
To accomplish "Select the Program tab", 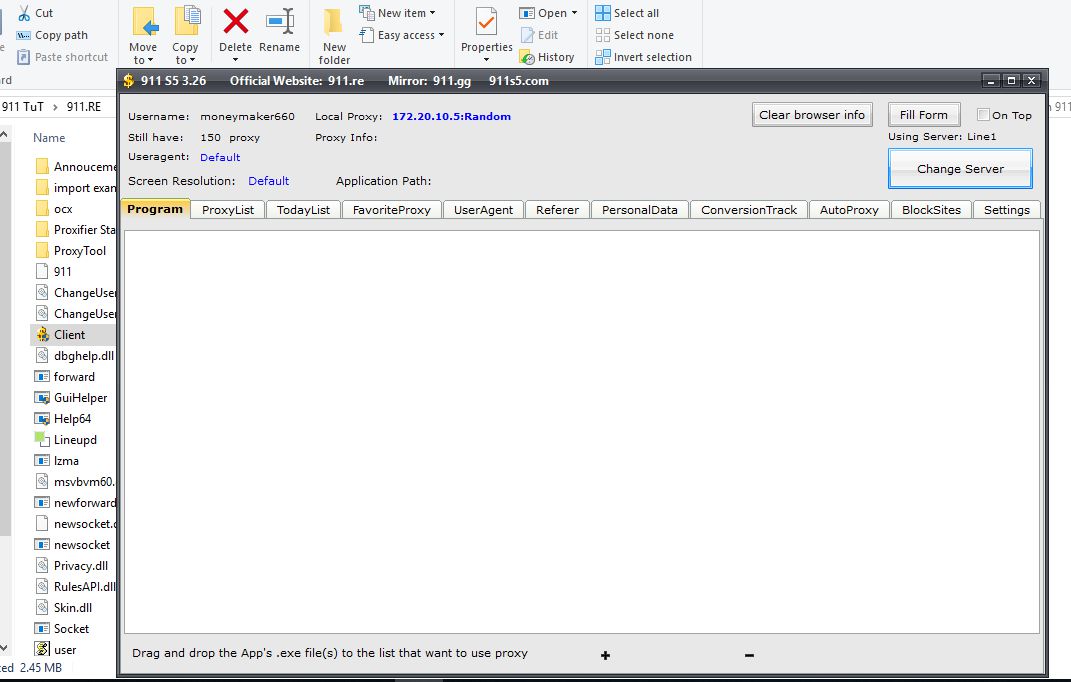I will tap(155, 208).
